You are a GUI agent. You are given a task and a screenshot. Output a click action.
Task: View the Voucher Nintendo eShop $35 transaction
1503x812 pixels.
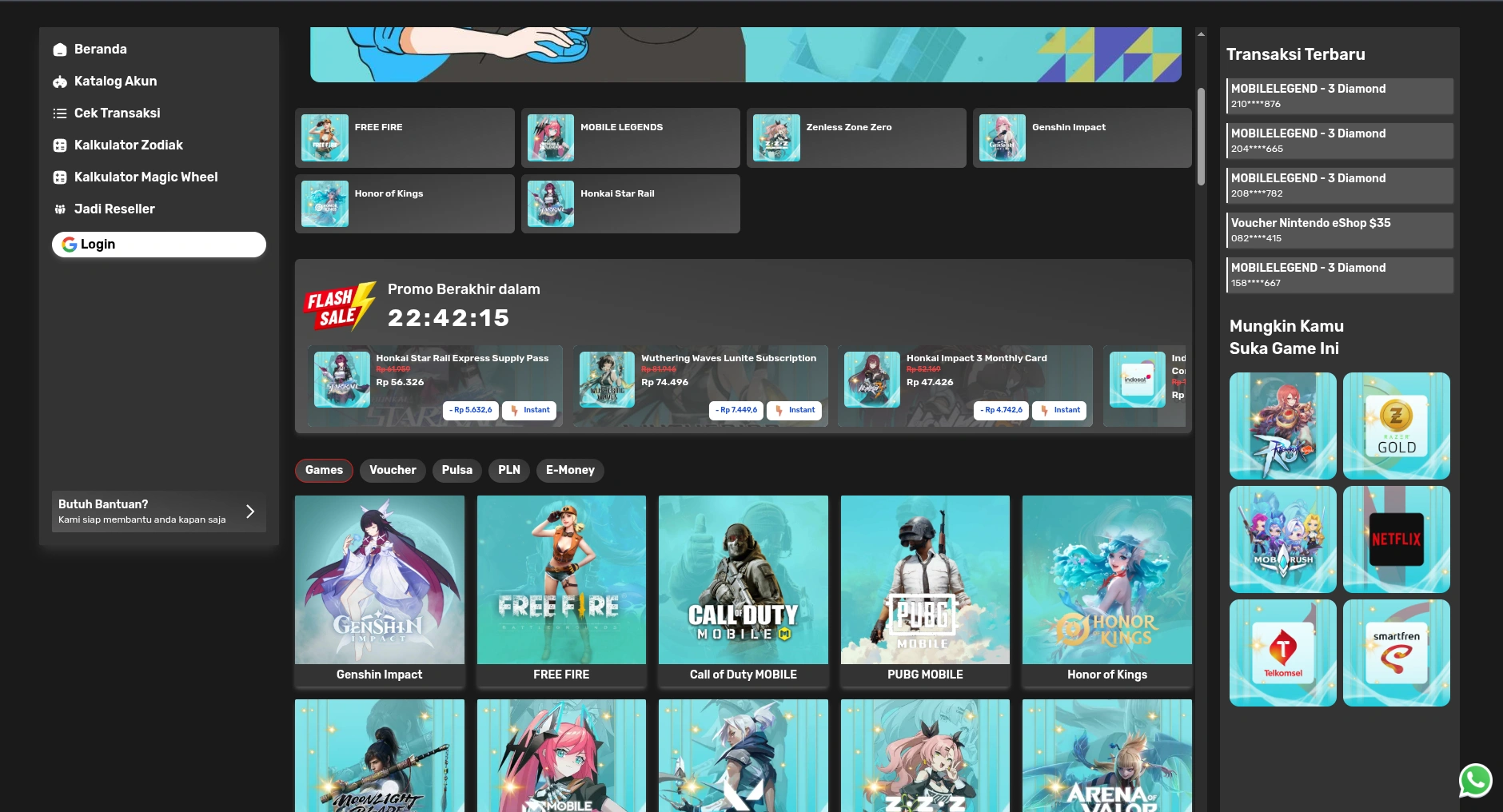click(x=1338, y=230)
